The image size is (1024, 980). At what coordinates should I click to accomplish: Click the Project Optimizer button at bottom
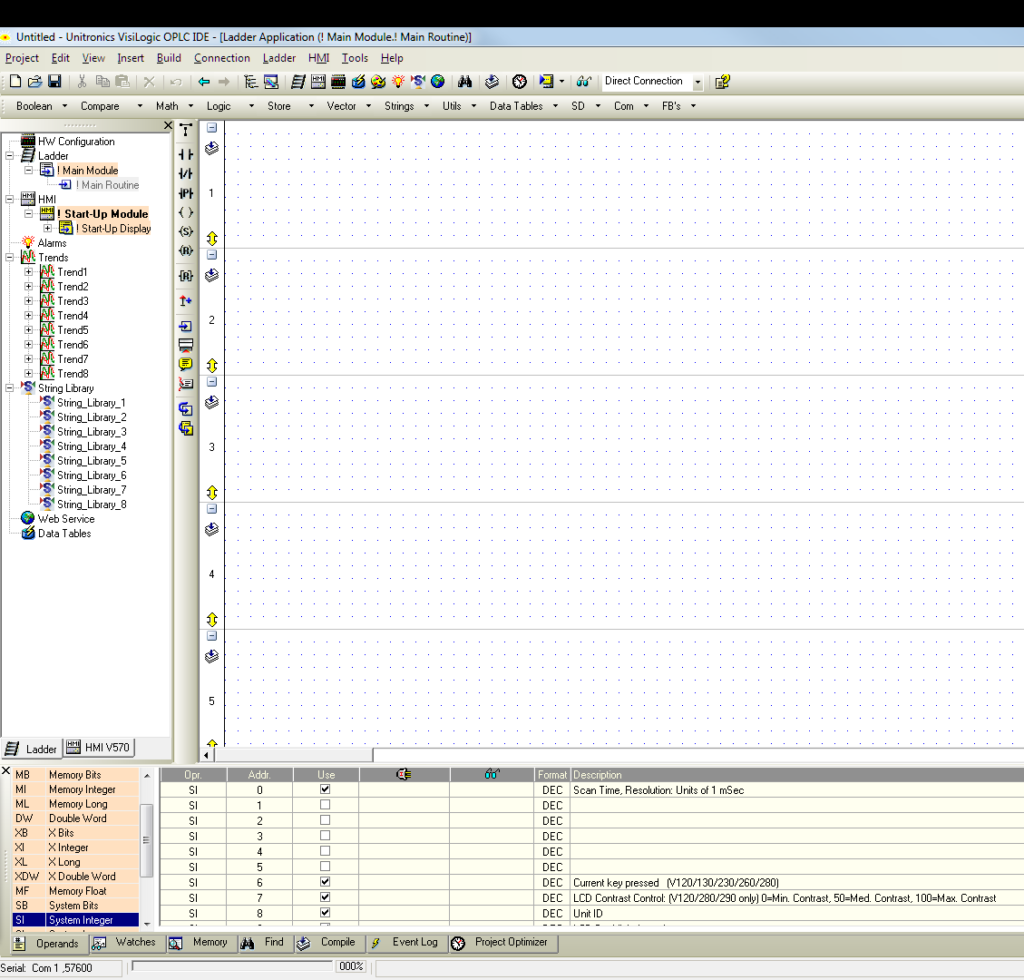click(503, 942)
